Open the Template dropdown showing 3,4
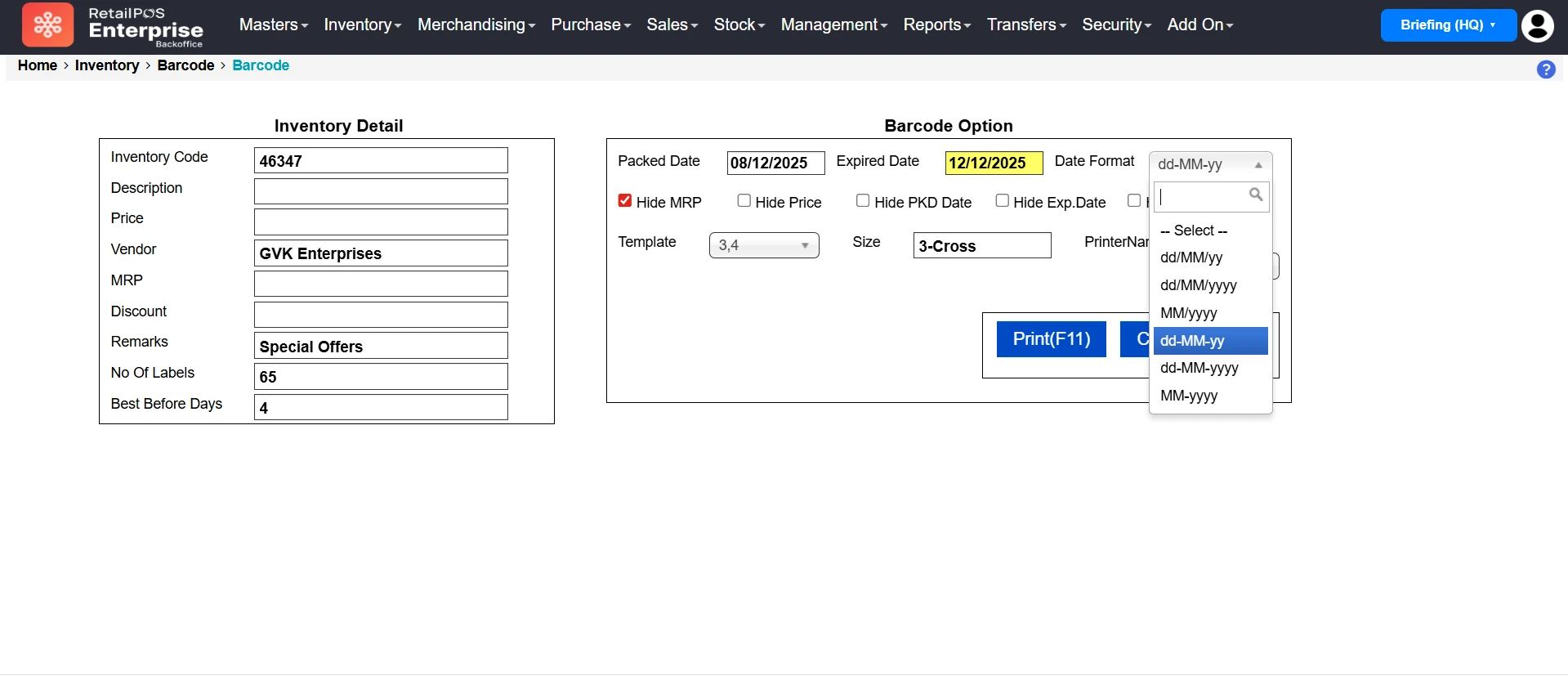Screen dimensions: 1568x676 [x=763, y=245]
